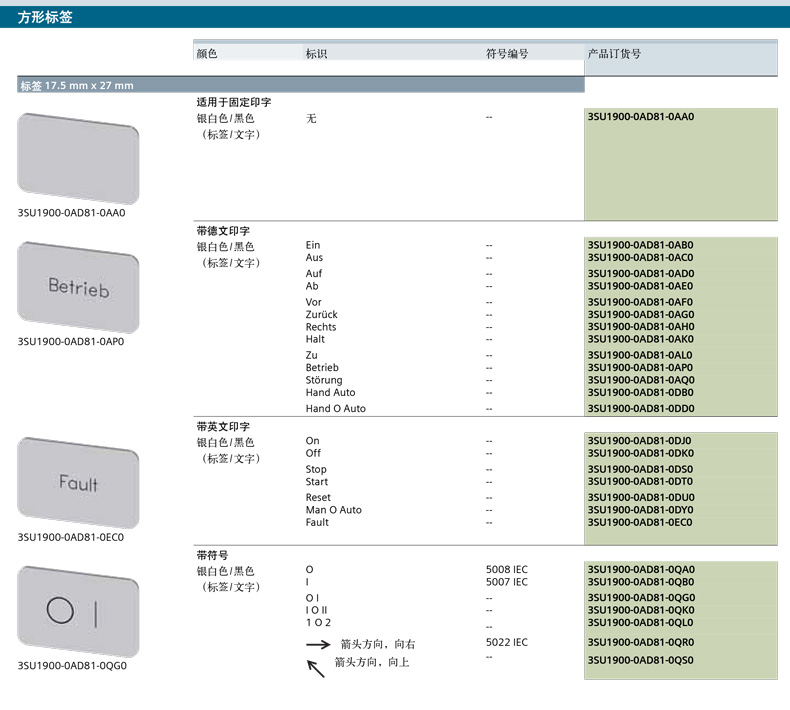
Task: Click the 符号编号 column header
Action: (506, 54)
